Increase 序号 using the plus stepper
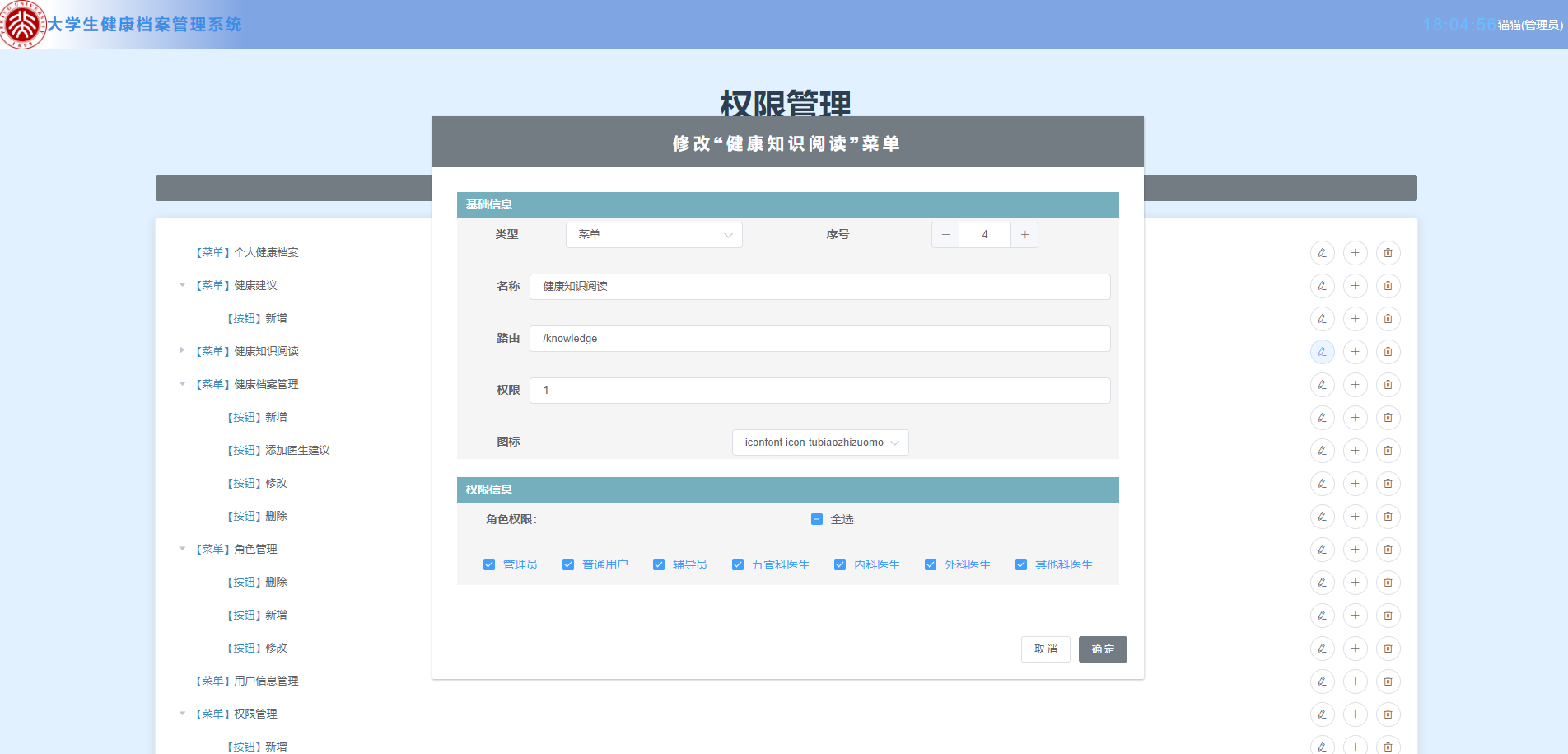This screenshot has height=754, width=1568. tap(1024, 235)
